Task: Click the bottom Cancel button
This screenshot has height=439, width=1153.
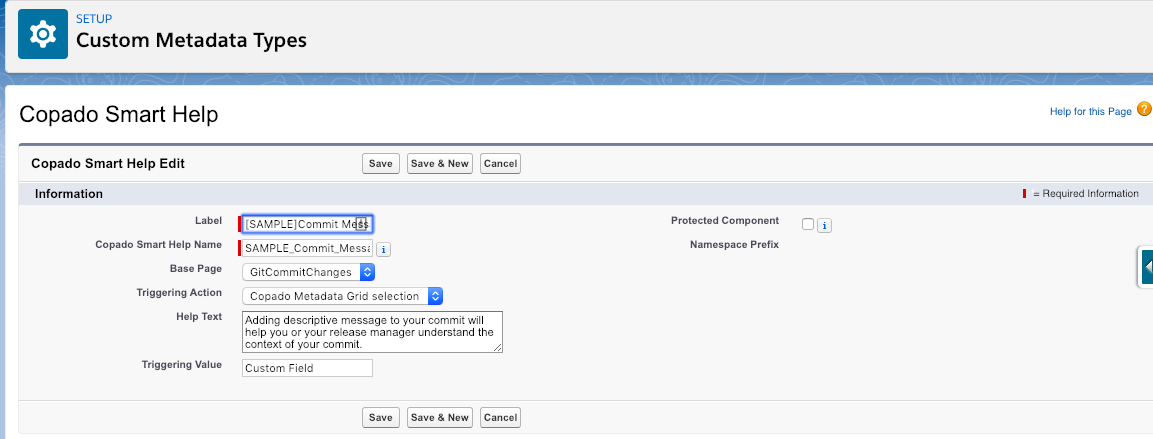Action: tap(500, 417)
